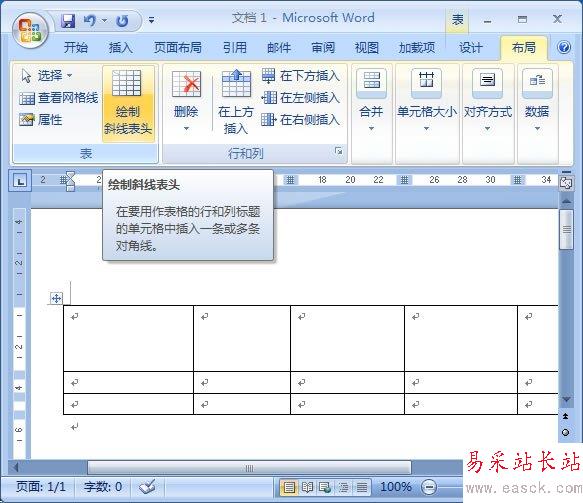Switch to Outline view
Screen dimensions: 583x503
pyautogui.click(x=344, y=487)
